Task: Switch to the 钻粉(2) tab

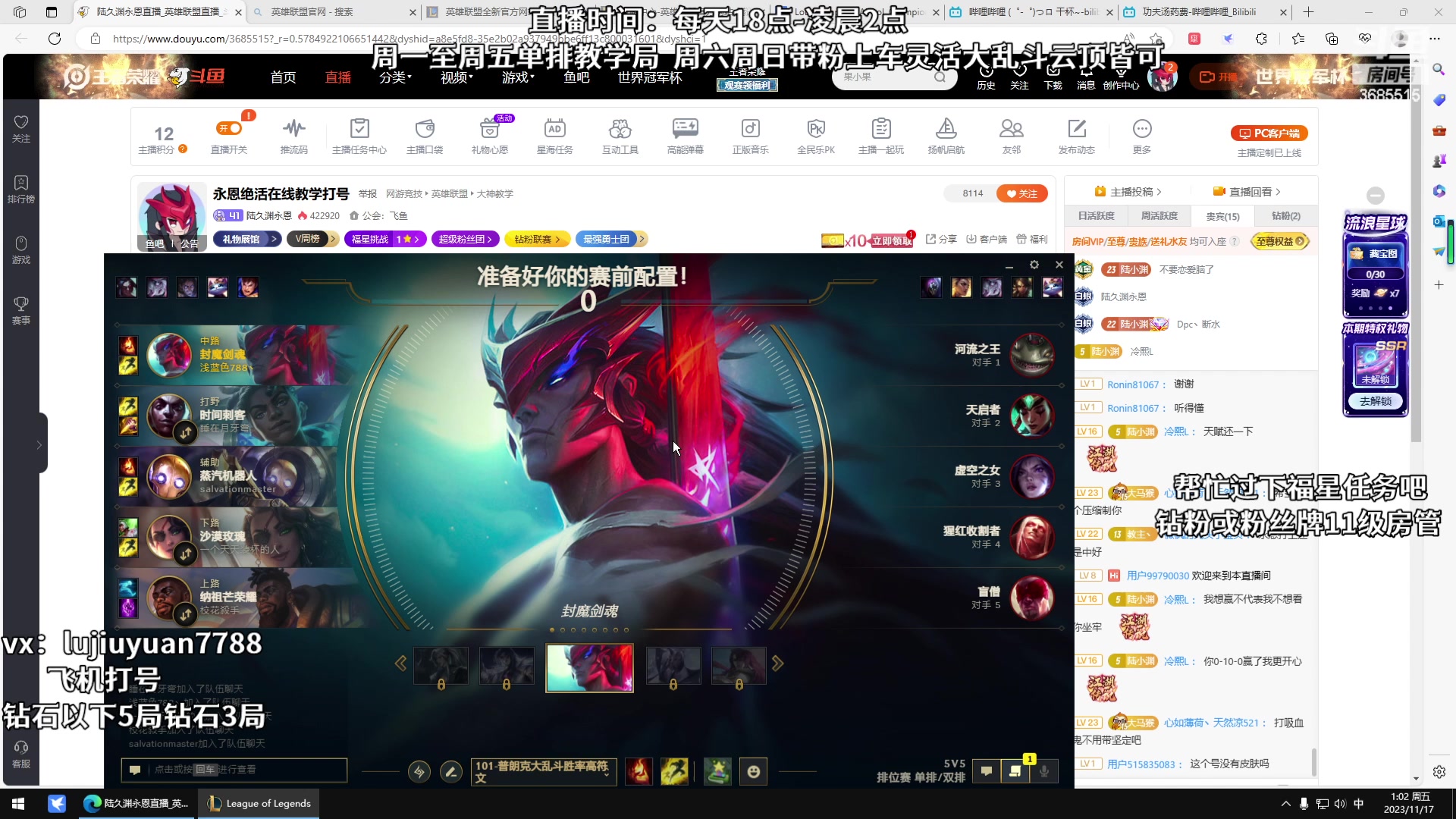Action: [x=1286, y=216]
